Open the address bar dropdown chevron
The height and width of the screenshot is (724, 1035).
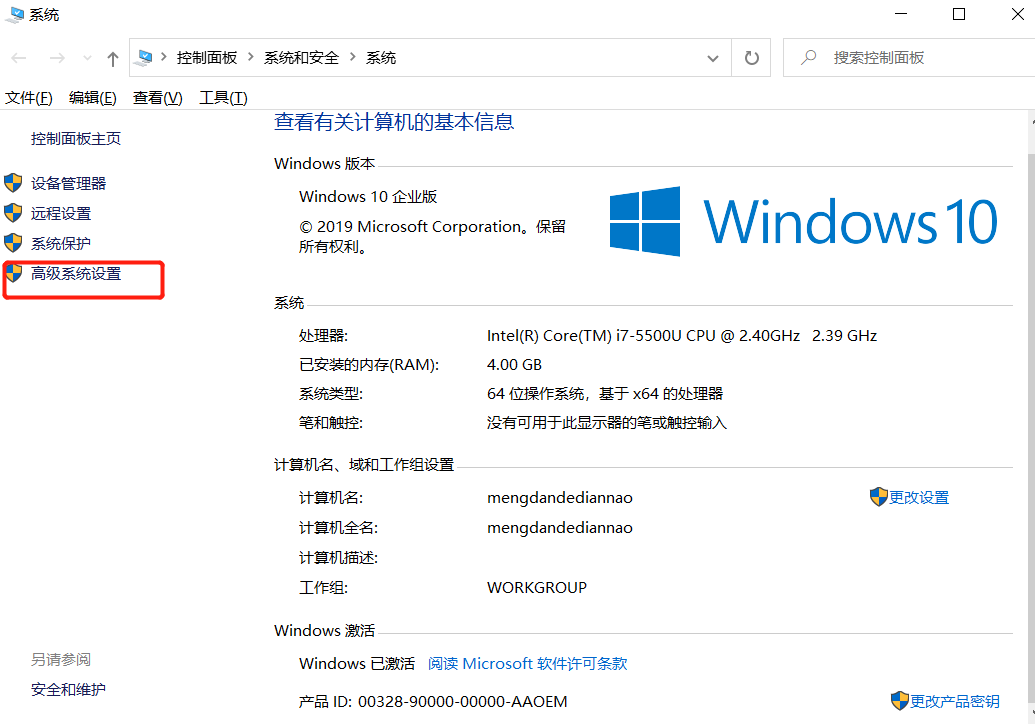[713, 57]
